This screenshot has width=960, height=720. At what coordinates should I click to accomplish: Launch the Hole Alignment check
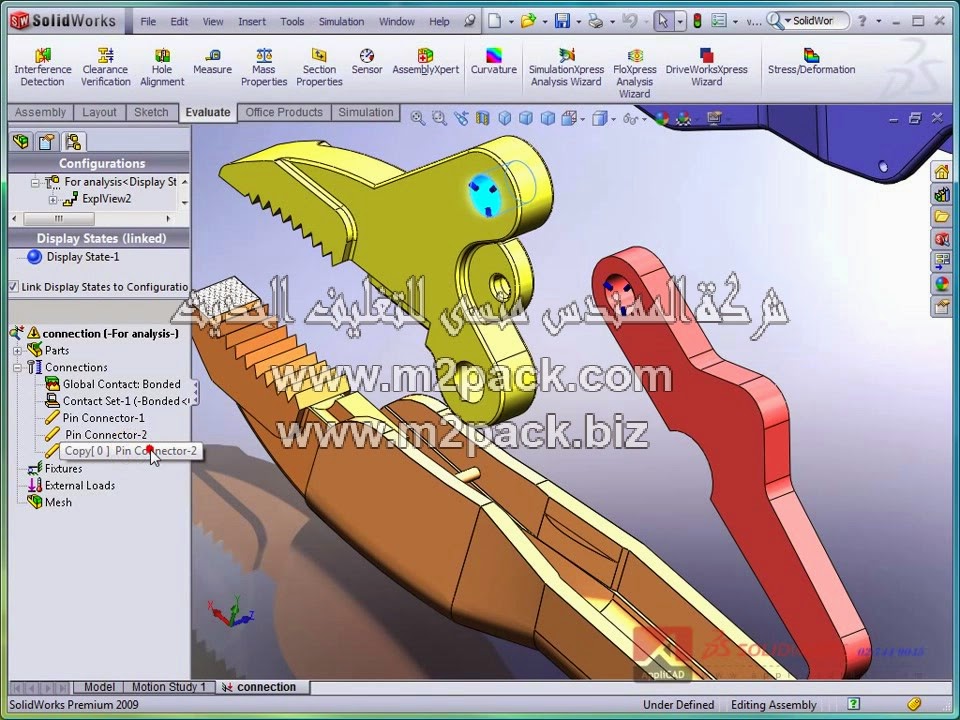162,67
